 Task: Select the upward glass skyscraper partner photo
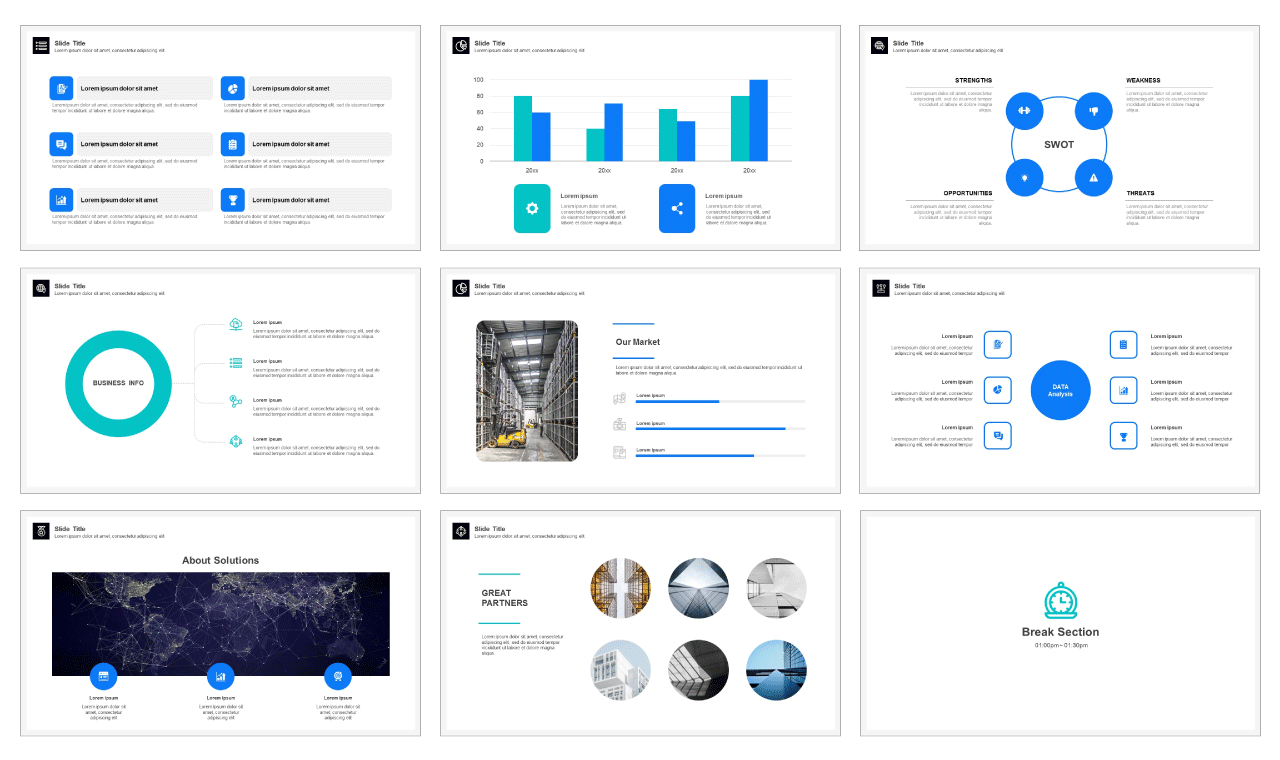(x=698, y=588)
